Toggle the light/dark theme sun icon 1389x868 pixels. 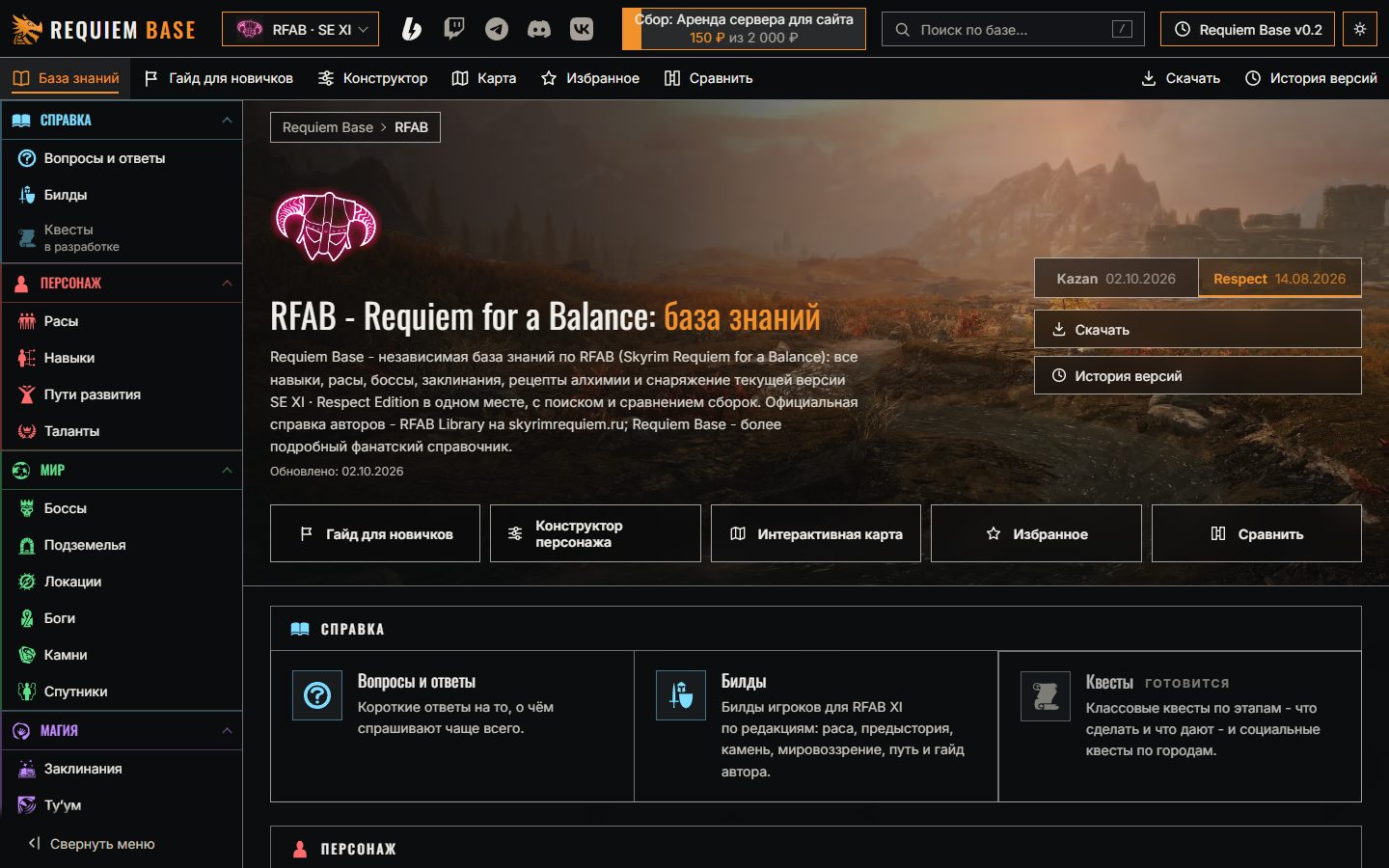(x=1360, y=29)
